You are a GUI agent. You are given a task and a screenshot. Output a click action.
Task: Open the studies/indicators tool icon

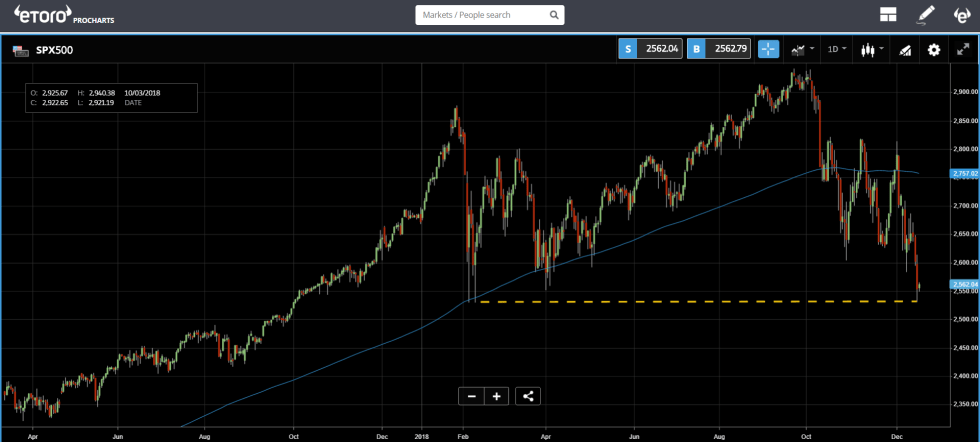point(905,49)
